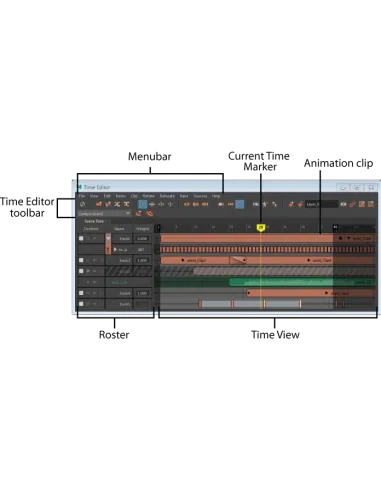381x492 pixels.
Task: Open the Relocate menu
Action: pyautogui.click(x=167, y=196)
